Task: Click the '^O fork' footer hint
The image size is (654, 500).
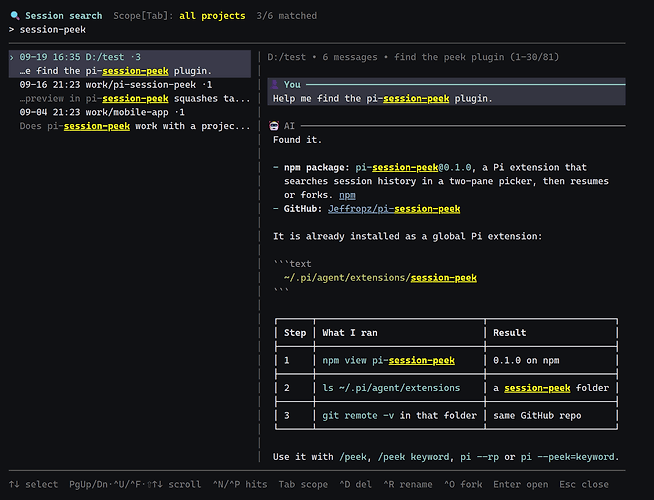Action: 463,485
